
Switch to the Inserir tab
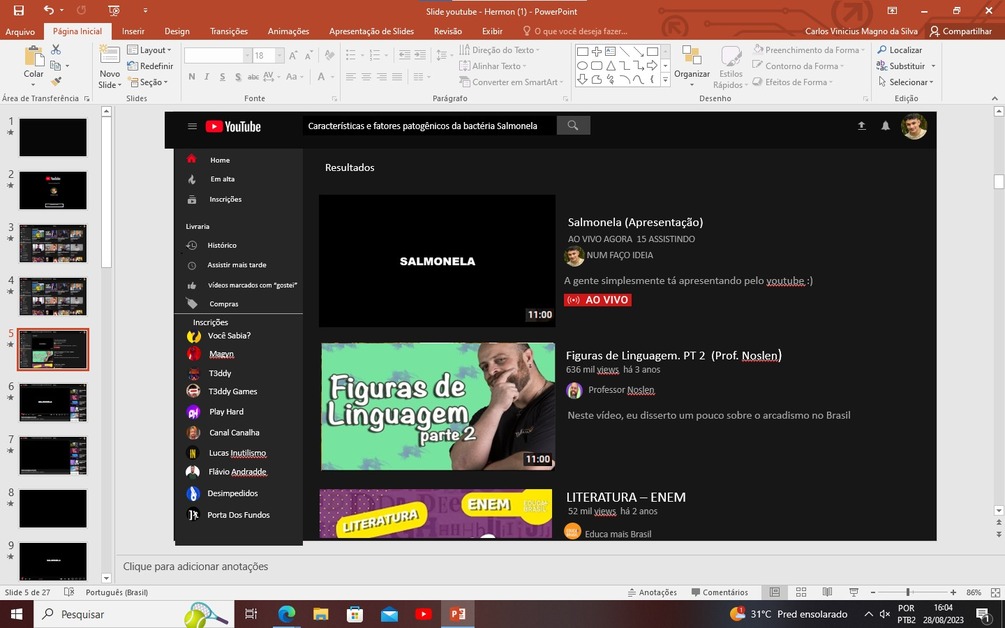click(x=133, y=31)
